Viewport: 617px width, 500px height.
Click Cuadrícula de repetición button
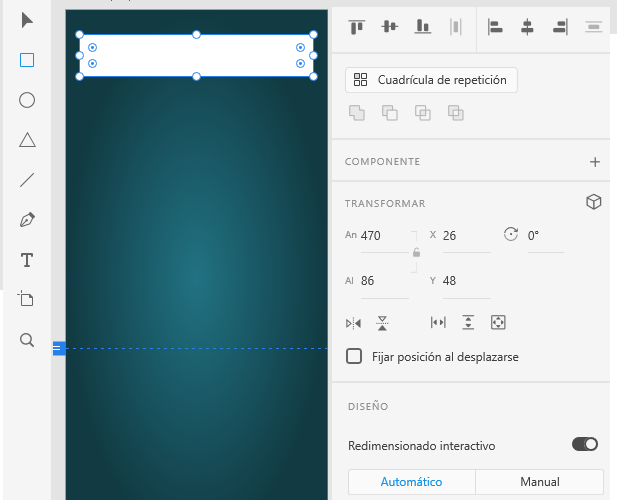431,80
